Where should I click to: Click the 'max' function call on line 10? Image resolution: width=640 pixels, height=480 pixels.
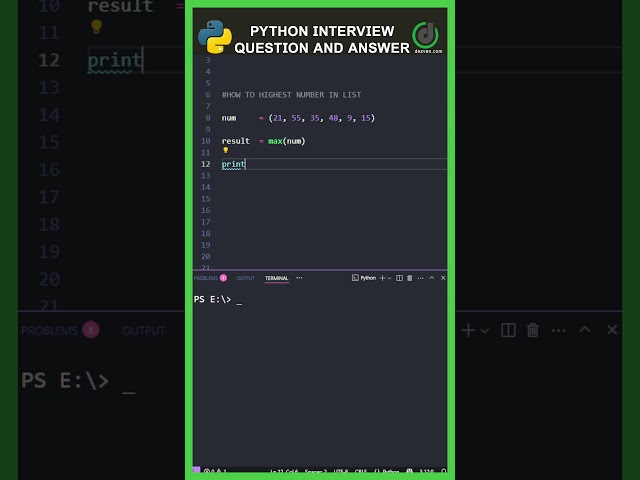click(275, 141)
